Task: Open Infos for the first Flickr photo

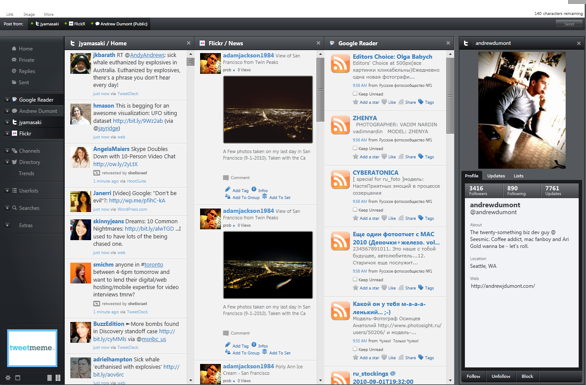Action: (x=259, y=190)
